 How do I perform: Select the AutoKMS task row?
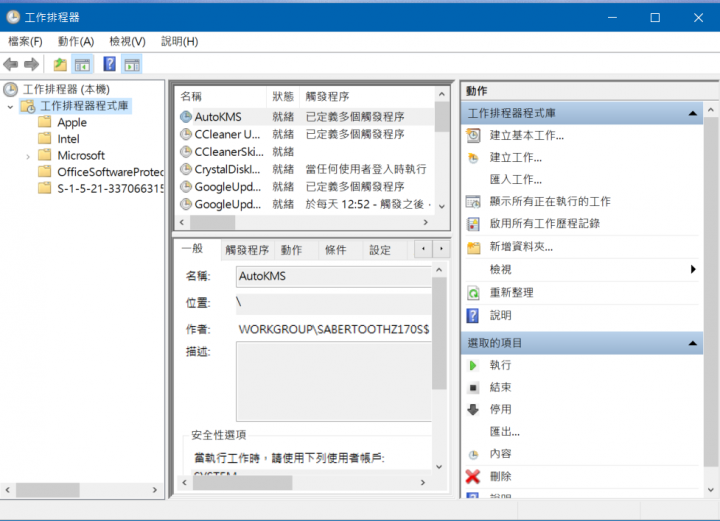coord(305,117)
